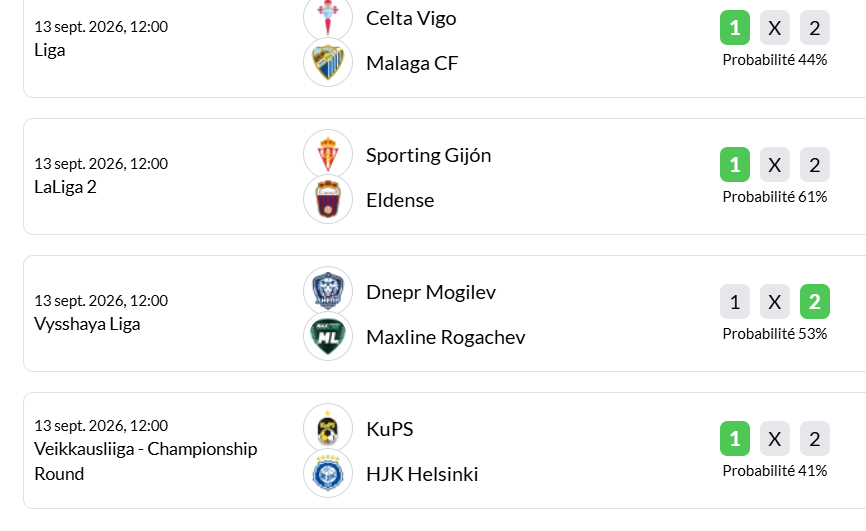Click the Malaga CF team crest
Image resolution: width=866 pixels, height=531 pixels.
click(x=328, y=62)
